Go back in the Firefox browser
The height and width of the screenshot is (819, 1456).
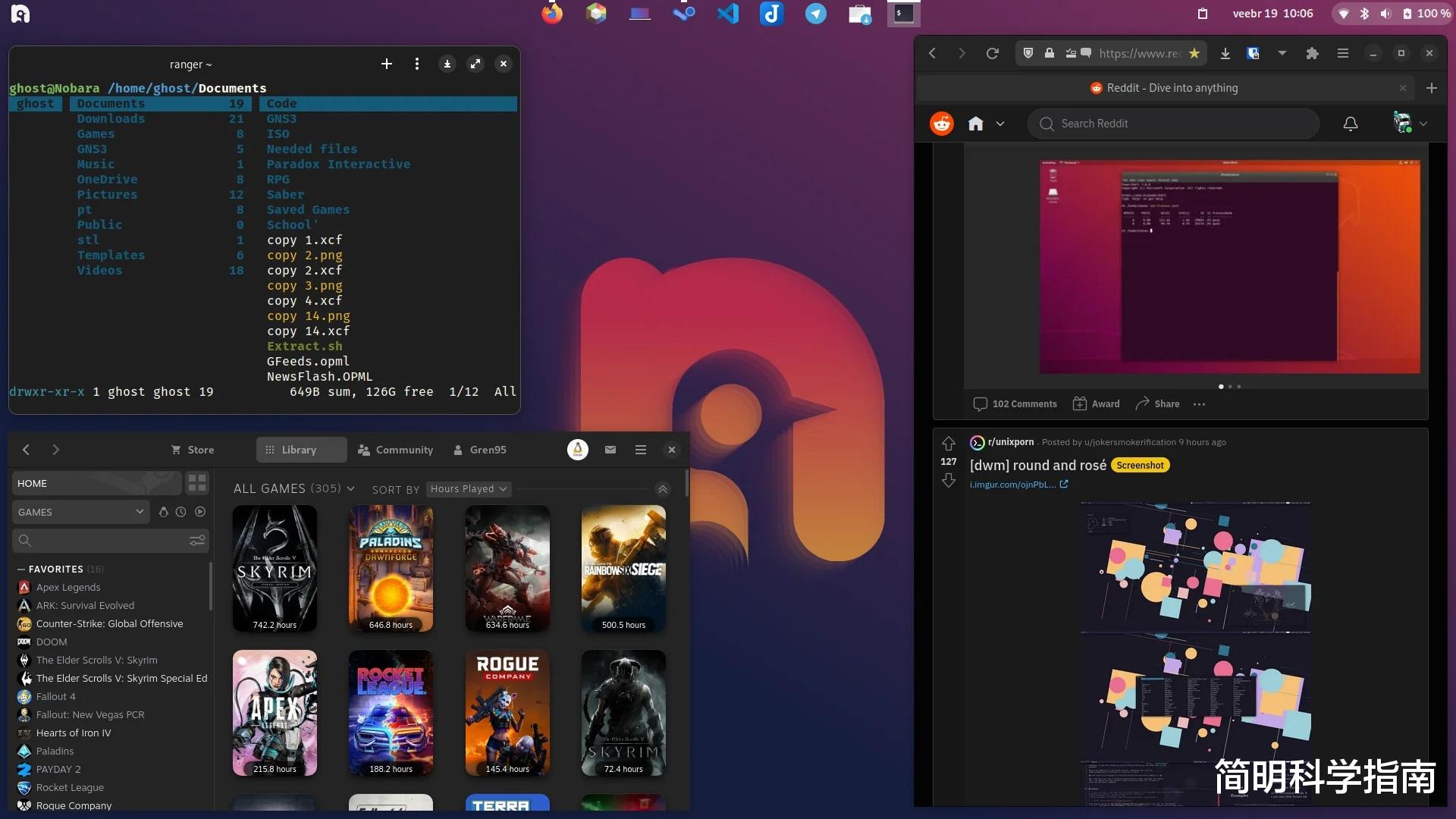pos(933,53)
